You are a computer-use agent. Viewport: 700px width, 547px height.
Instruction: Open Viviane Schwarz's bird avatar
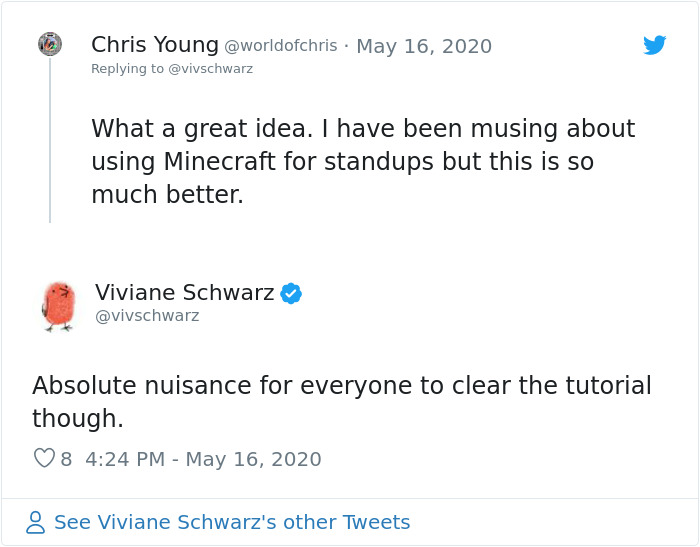pyautogui.click(x=59, y=306)
